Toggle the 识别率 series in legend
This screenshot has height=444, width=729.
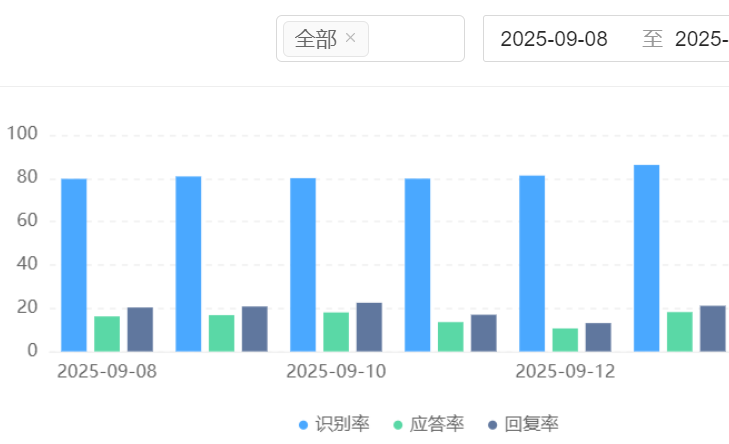click(x=334, y=424)
